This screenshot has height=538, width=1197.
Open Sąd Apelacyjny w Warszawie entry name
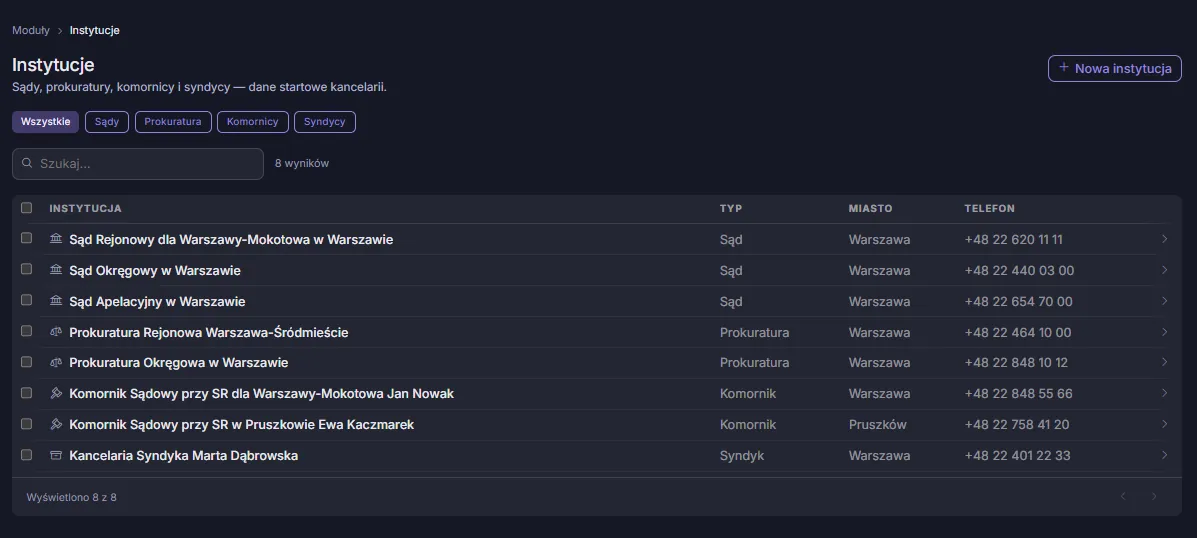(x=157, y=301)
